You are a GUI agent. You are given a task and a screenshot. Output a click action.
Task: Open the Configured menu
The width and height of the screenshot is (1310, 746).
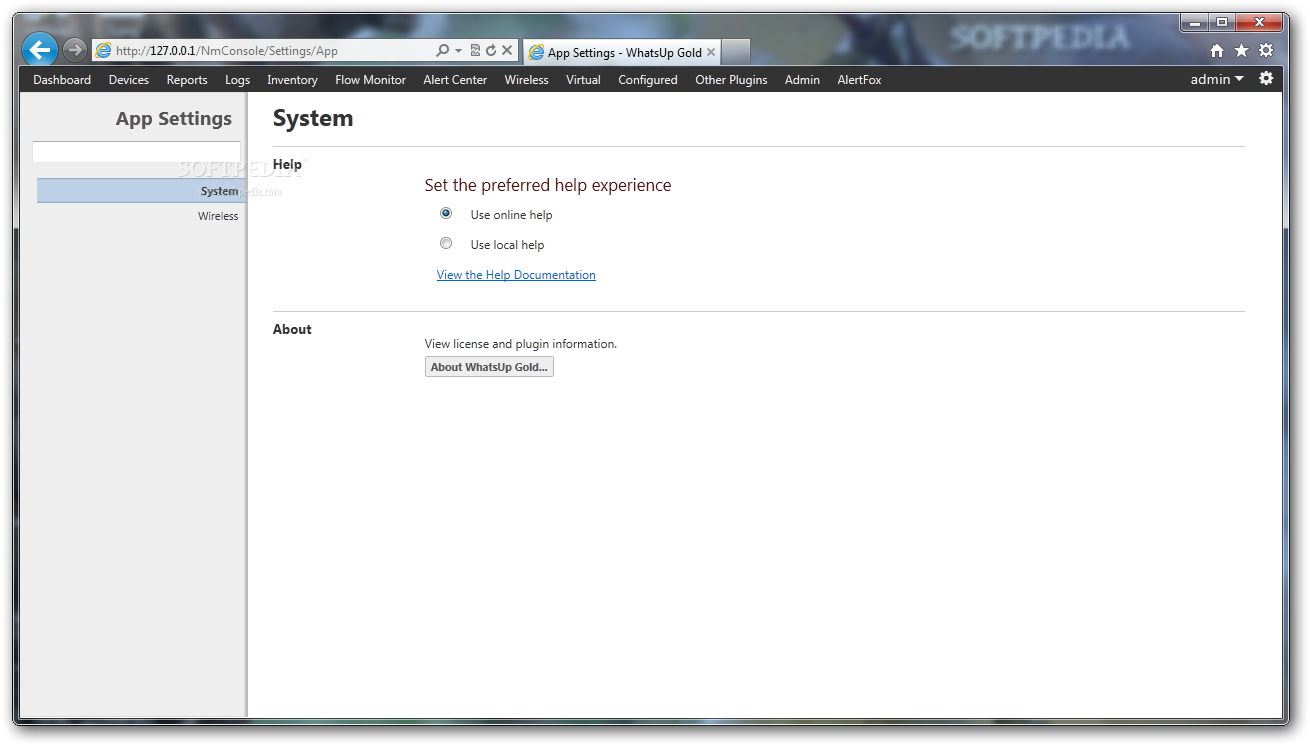pos(648,80)
